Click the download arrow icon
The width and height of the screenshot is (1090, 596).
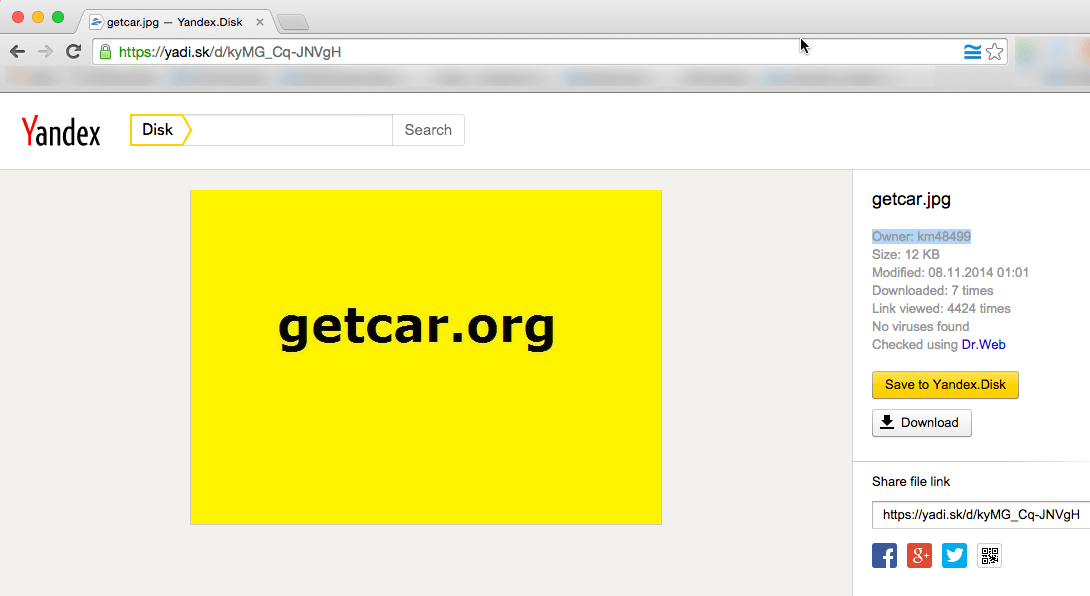point(886,422)
